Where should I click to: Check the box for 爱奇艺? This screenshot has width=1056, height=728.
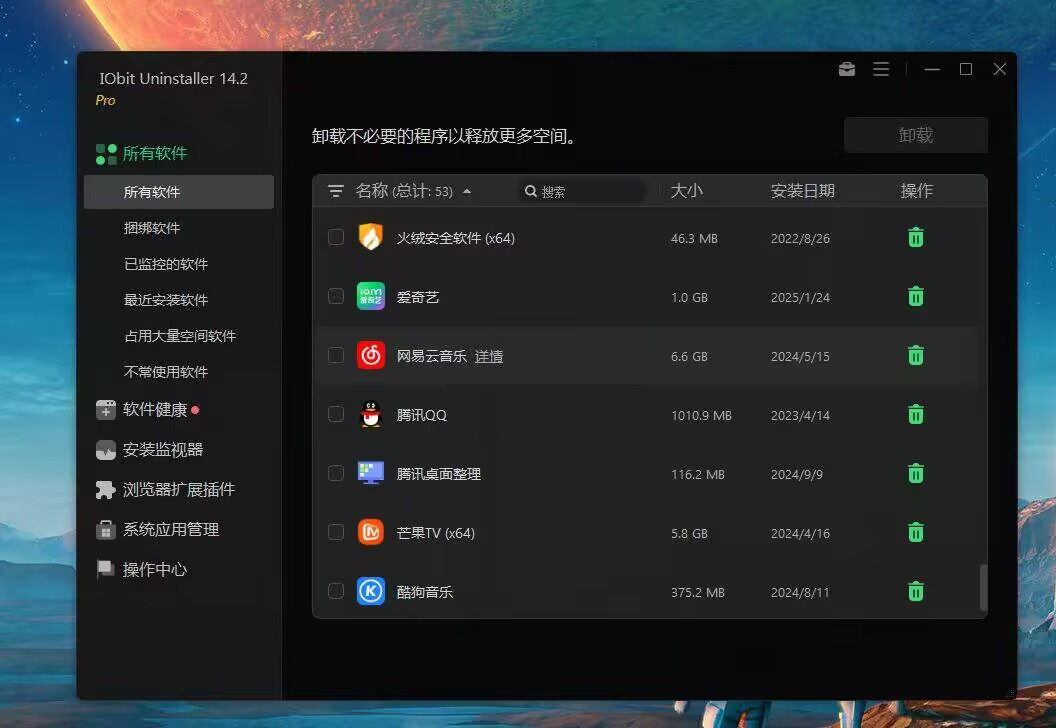335,296
